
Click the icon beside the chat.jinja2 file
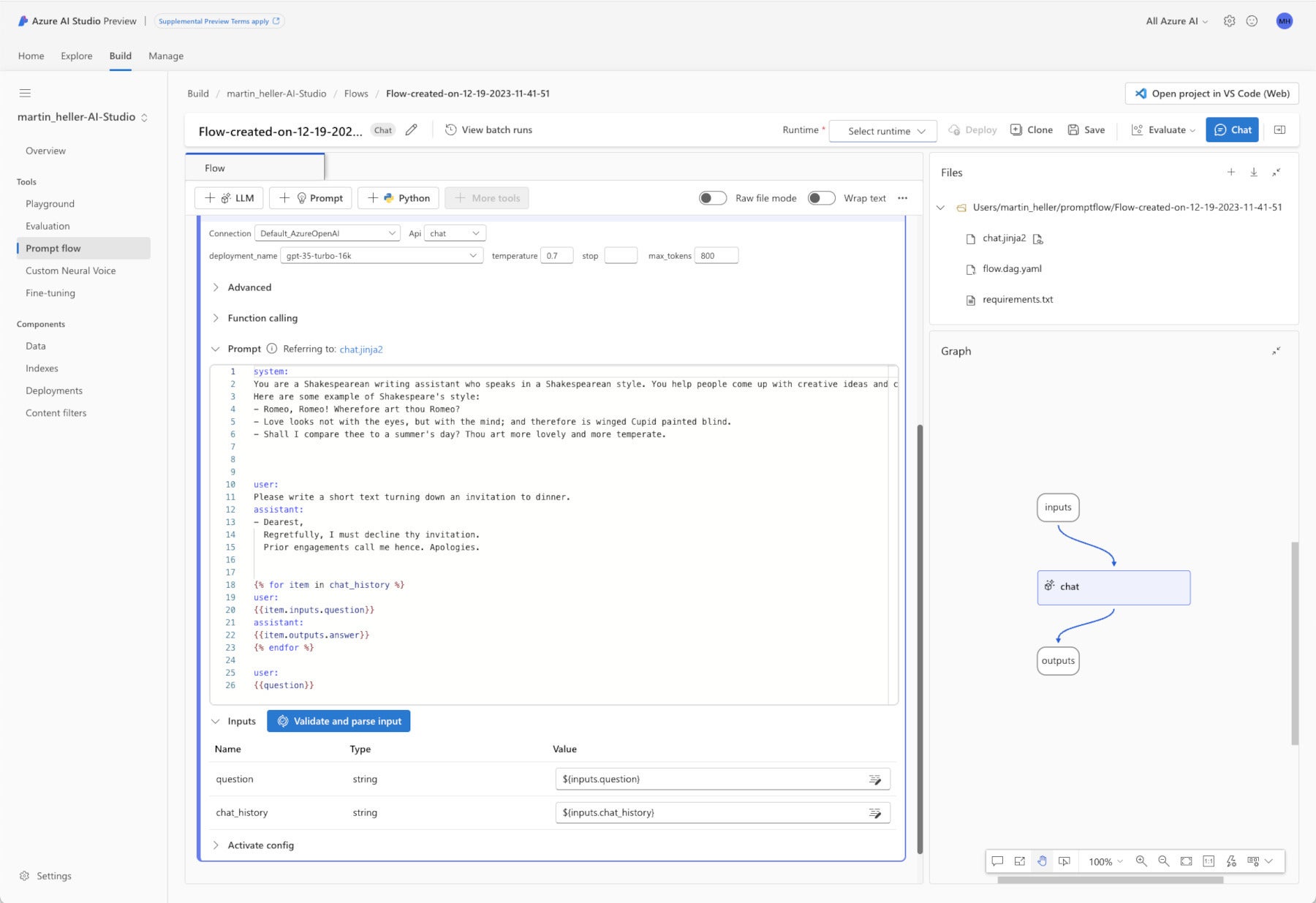pos(1038,239)
